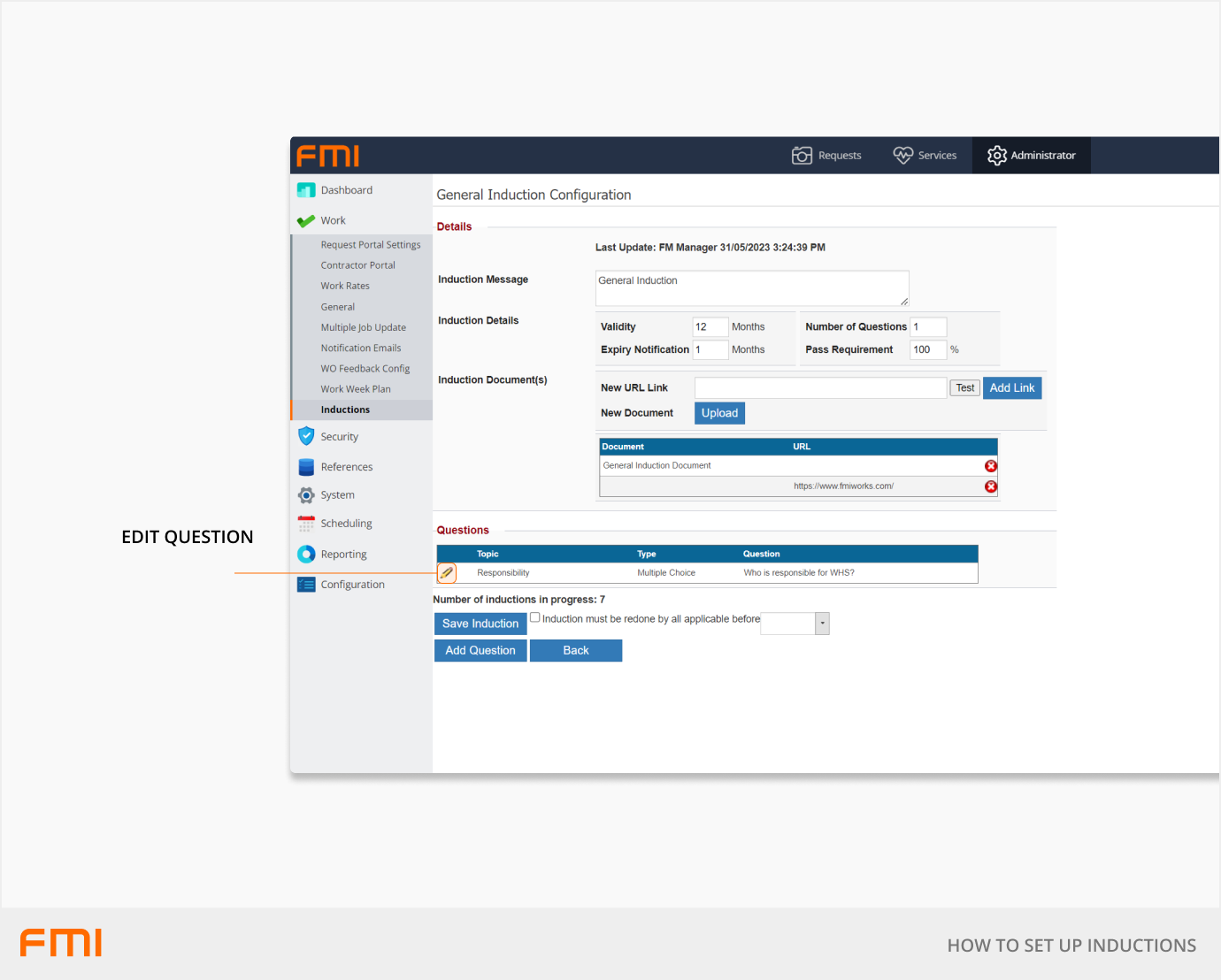Viewport: 1221px width, 980px height.
Task: Select Contractor Portal in Work menu
Action: (357, 265)
